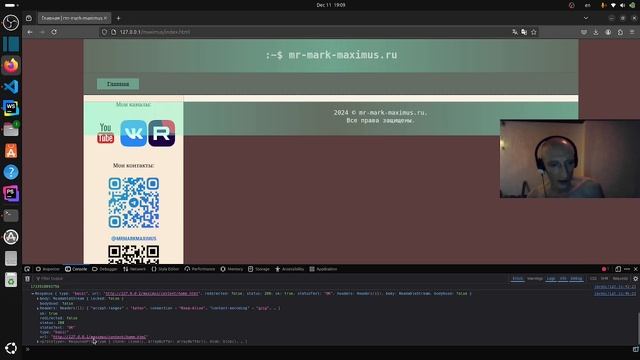This screenshot has height=360, width=640.
Task: Click the @MRMARKMAXIMUS contact link
Action: [133, 238]
